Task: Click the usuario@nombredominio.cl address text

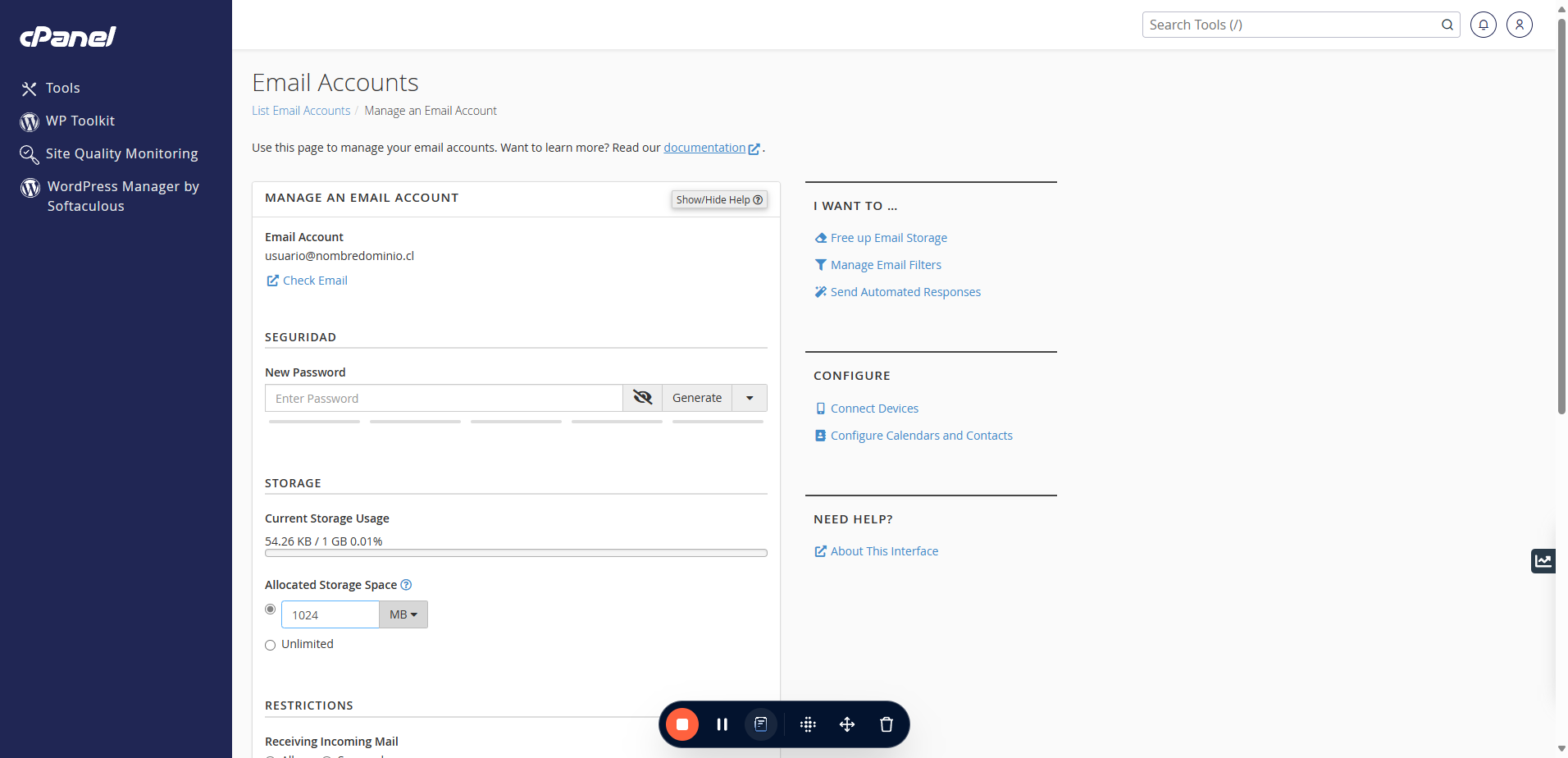Action: coord(340,256)
